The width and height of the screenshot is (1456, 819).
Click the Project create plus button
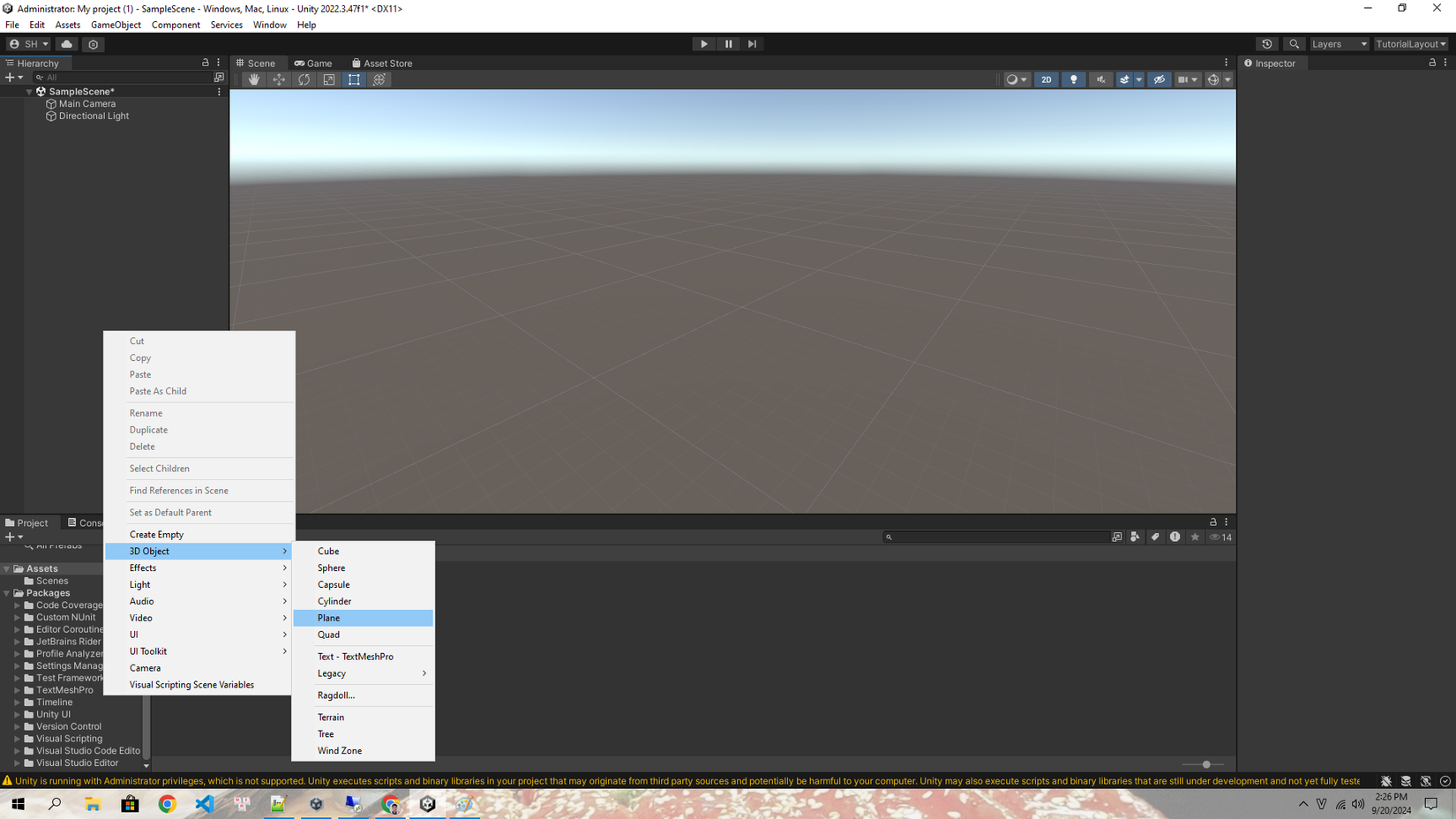point(14,537)
